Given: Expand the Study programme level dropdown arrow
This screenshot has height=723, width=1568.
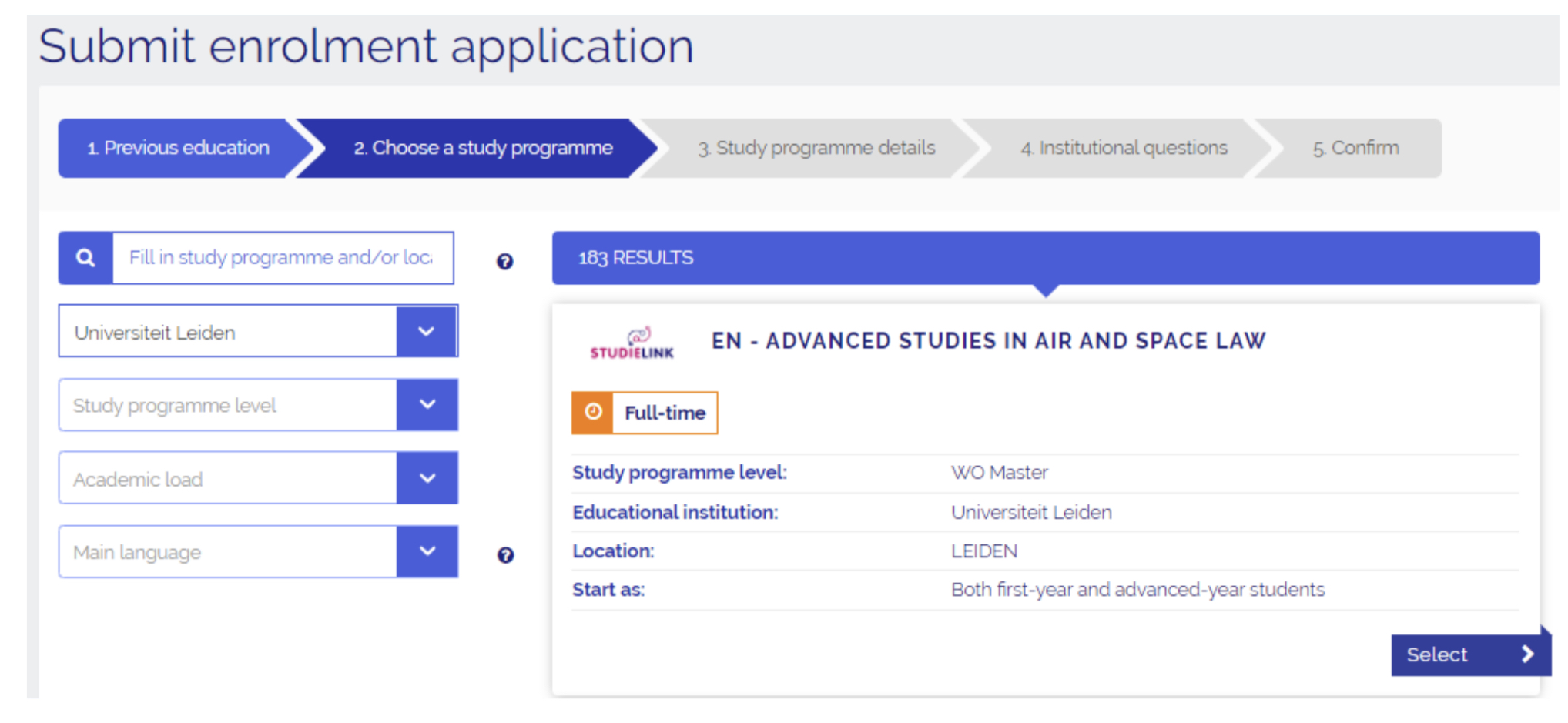Looking at the screenshot, I should click(x=427, y=405).
